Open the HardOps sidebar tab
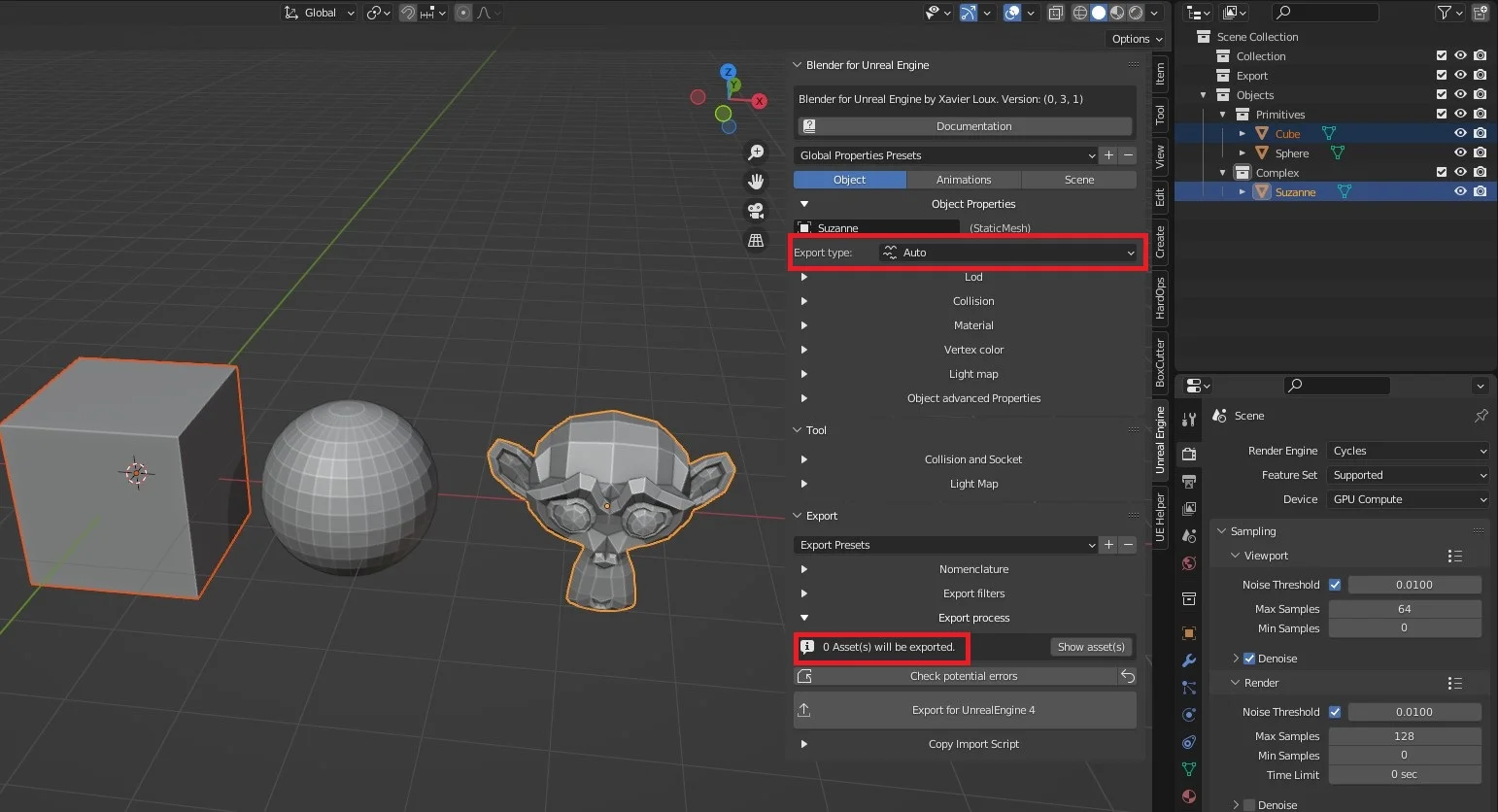Image resolution: width=1498 pixels, height=812 pixels. (x=1160, y=296)
